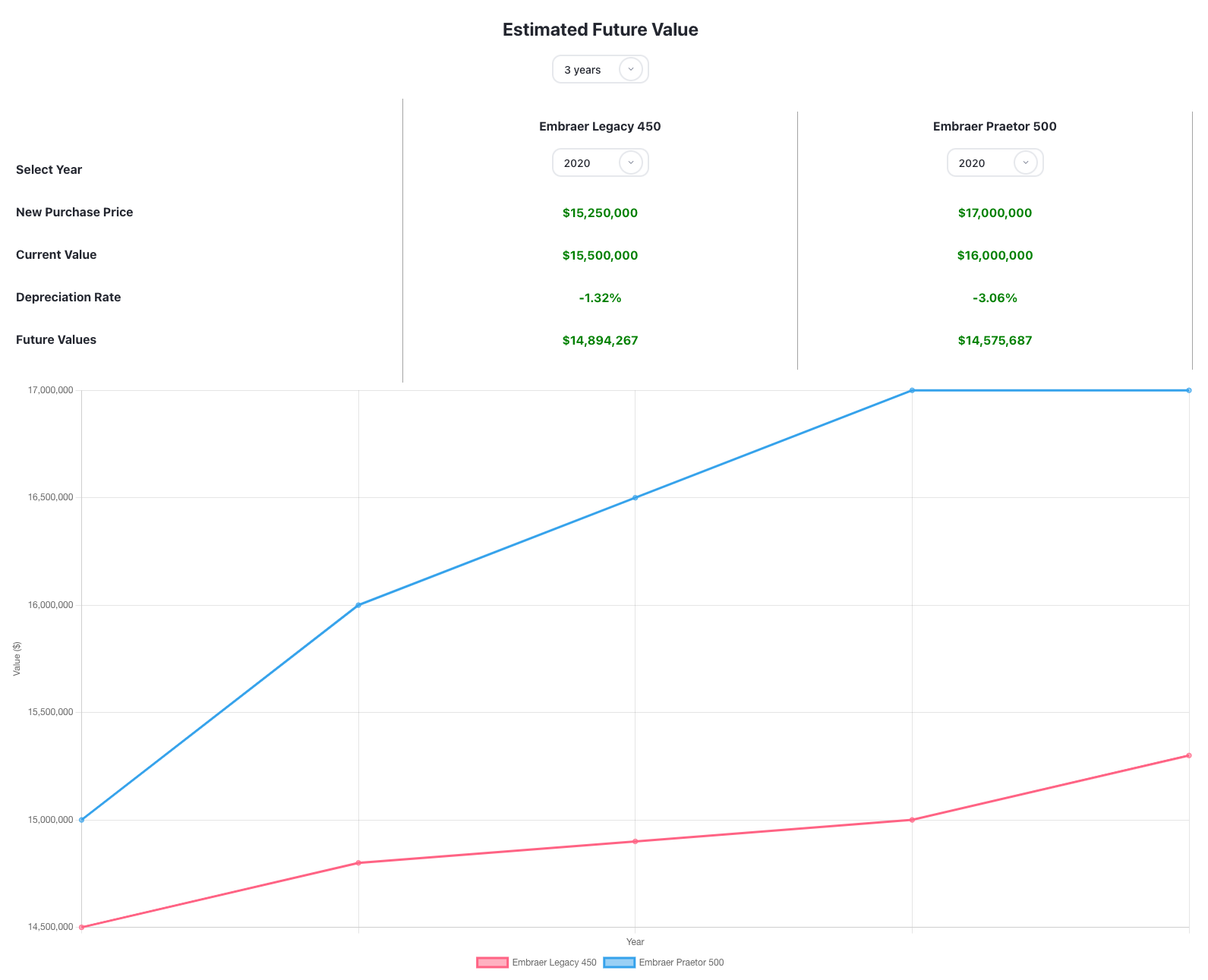
Task: Click the Current Value row label
Action: (x=56, y=254)
